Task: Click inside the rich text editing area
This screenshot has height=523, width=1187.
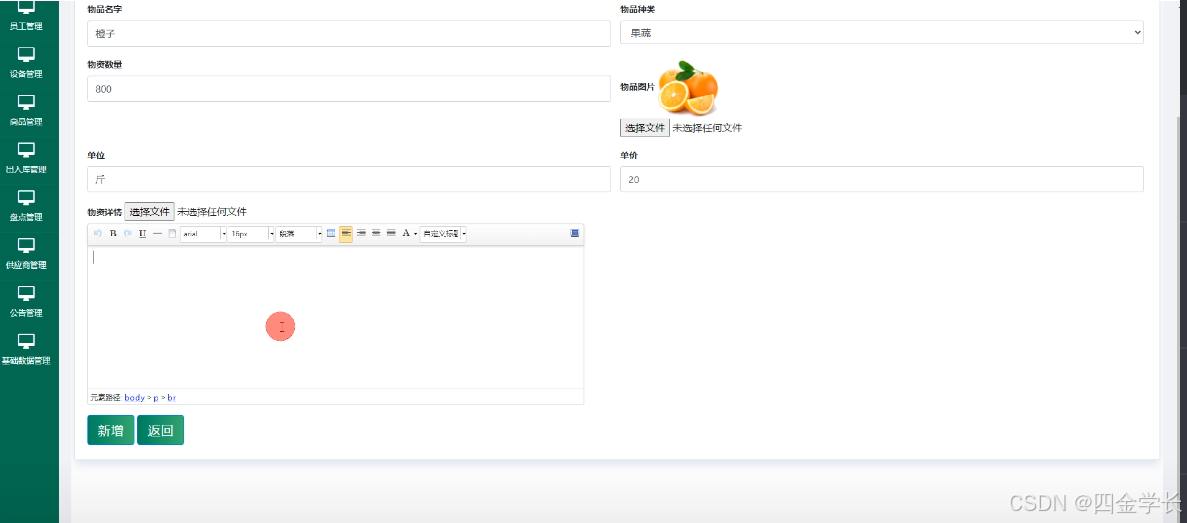Action: tap(335, 317)
